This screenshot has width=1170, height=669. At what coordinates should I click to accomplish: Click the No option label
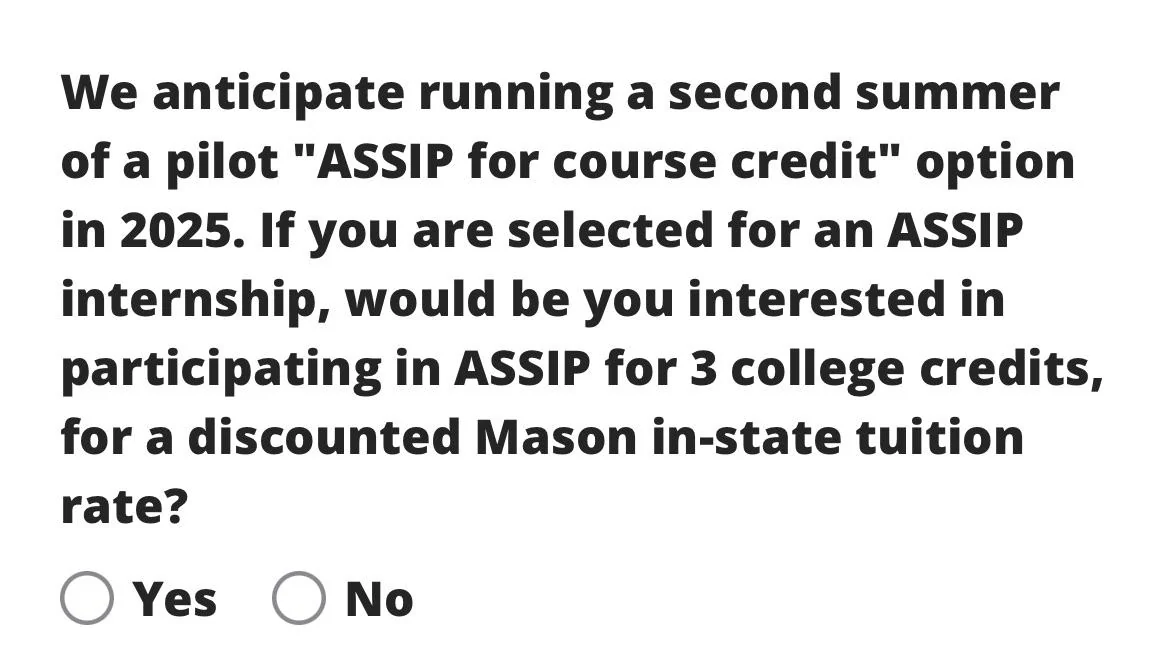(x=378, y=597)
